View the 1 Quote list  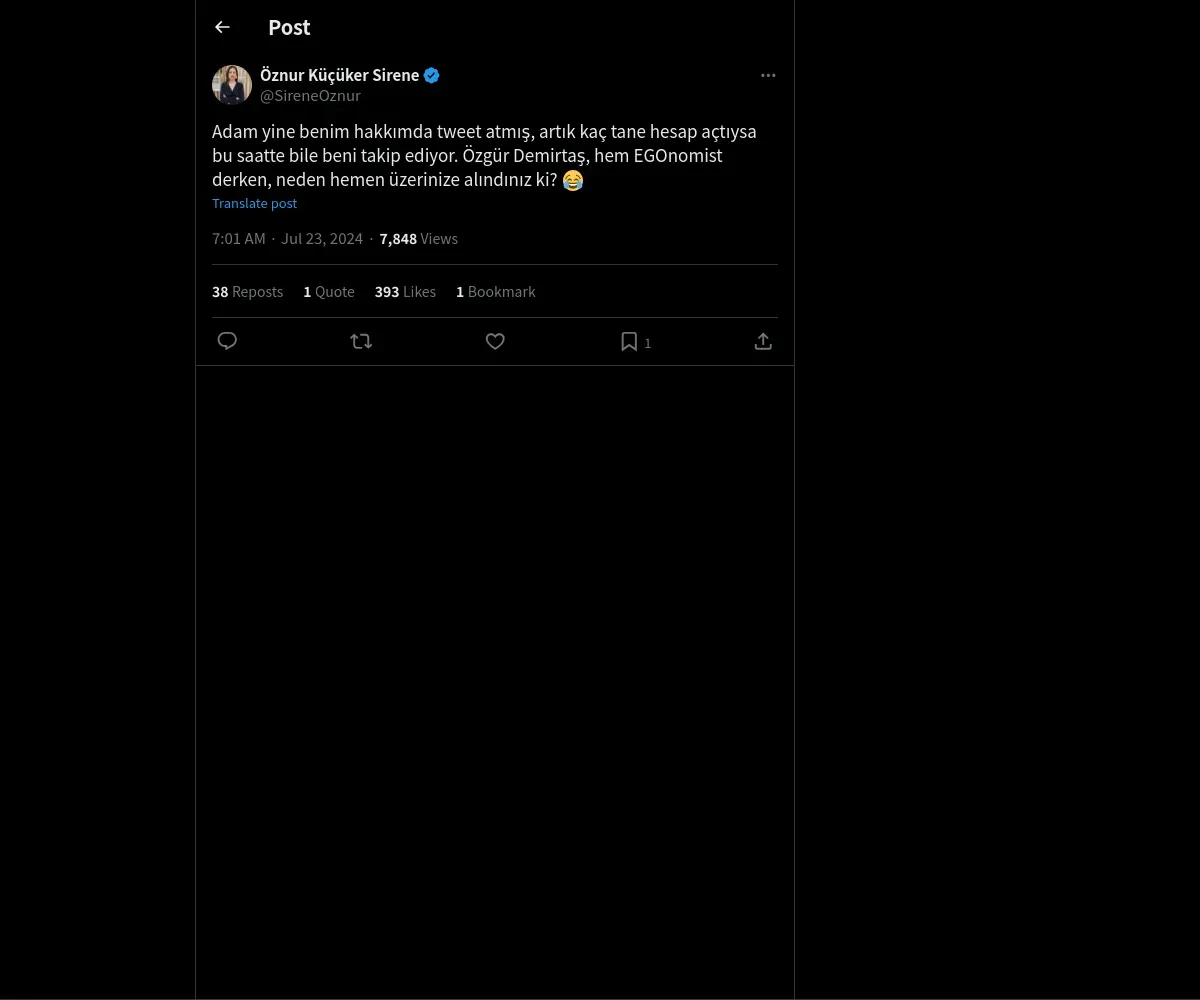(x=329, y=292)
